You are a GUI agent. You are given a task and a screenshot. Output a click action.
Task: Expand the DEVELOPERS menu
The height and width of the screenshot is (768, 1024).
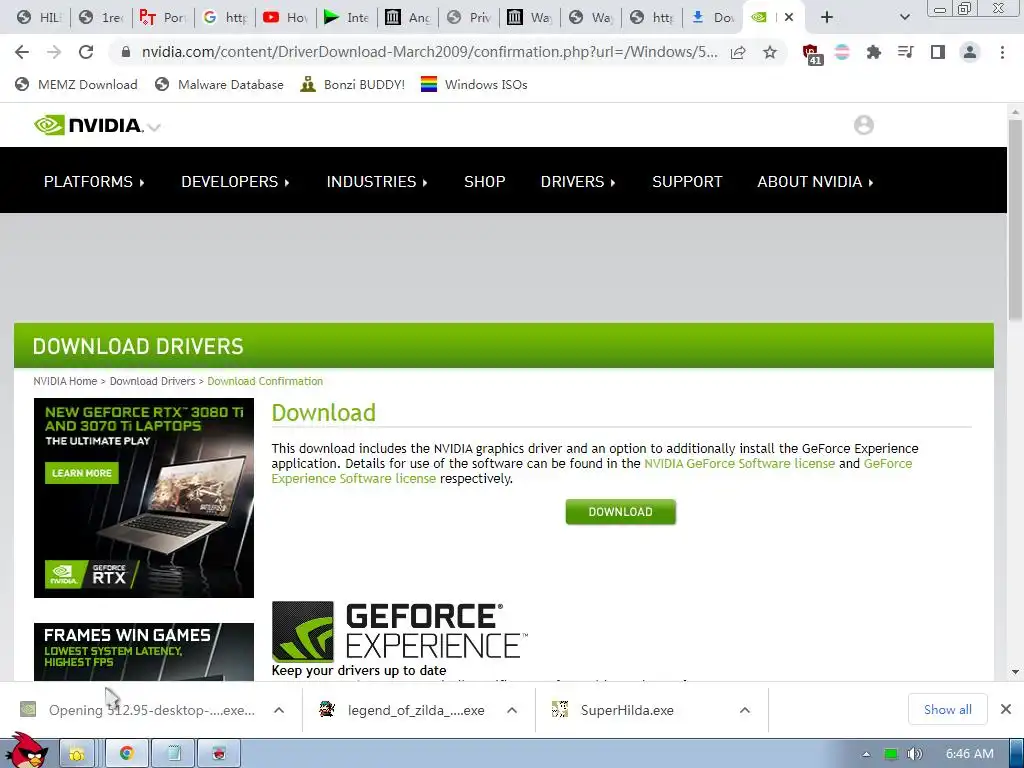(x=235, y=182)
